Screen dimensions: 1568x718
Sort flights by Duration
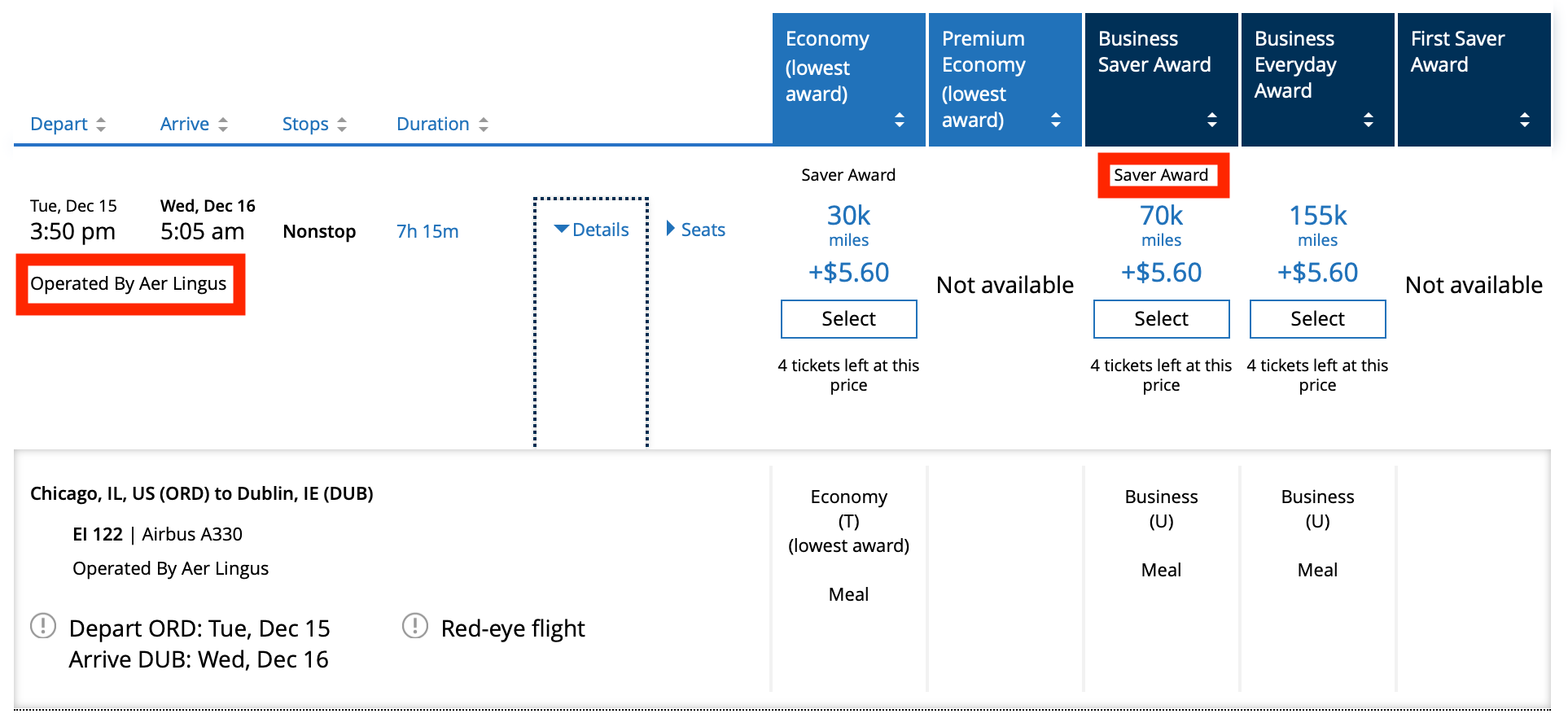pos(484,124)
